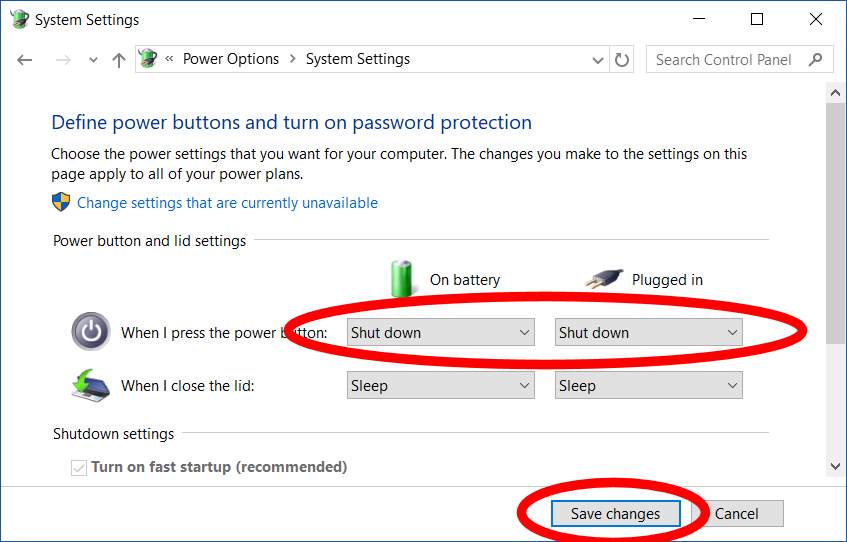Go up one folder level arrow
The height and width of the screenshot is (542, 847).
tap(118, 60)
